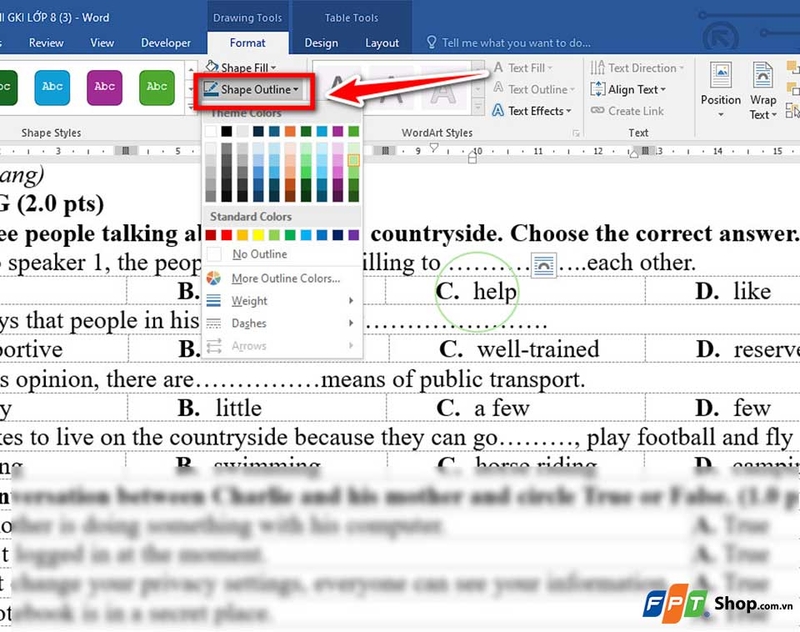Image resolution: width=800 pixels, height=632 pixels.
Task: Click the layout options icon beside circle
Action: [x=543, y=265]
